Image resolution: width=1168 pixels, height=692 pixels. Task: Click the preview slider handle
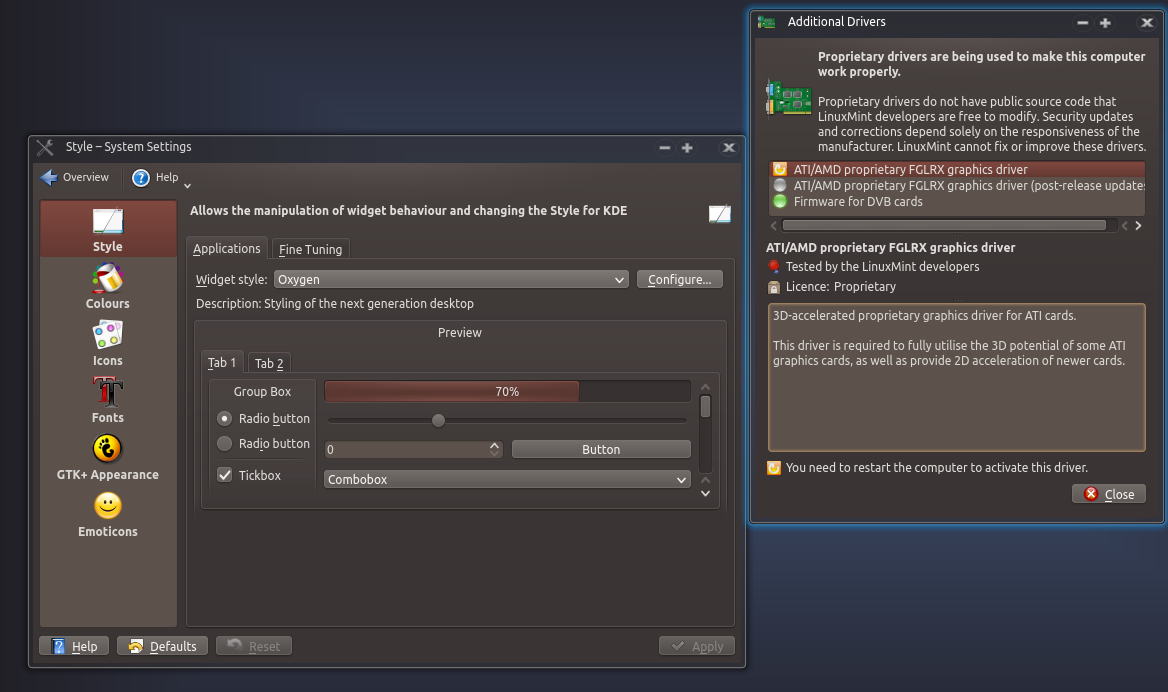439,420
